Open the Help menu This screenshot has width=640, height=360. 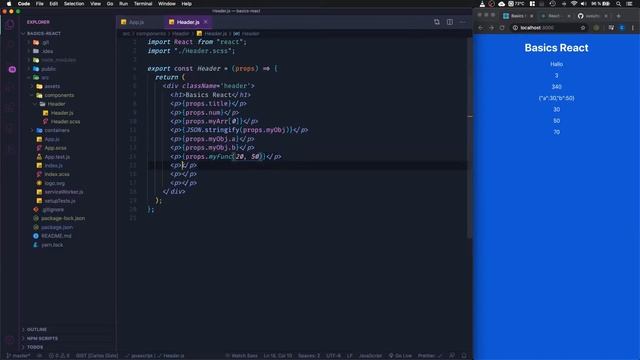[187, 4]
